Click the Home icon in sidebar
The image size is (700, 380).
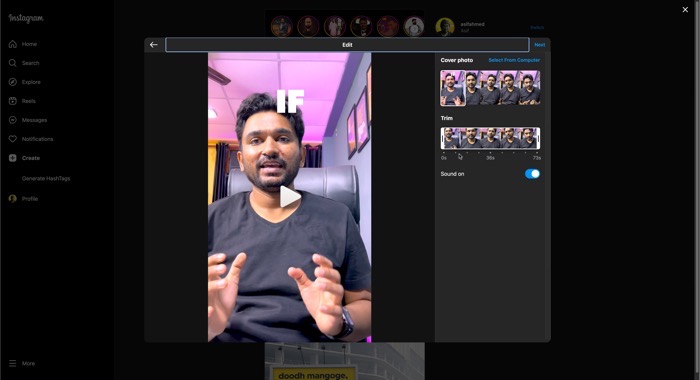tap(12, 44)
